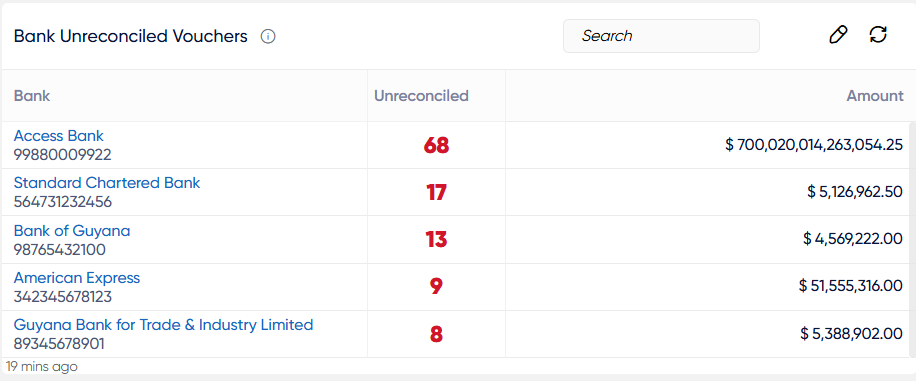Open Guyana Bank for Trade & Industry Limited

pyautogui.click(x=164, y=324)
